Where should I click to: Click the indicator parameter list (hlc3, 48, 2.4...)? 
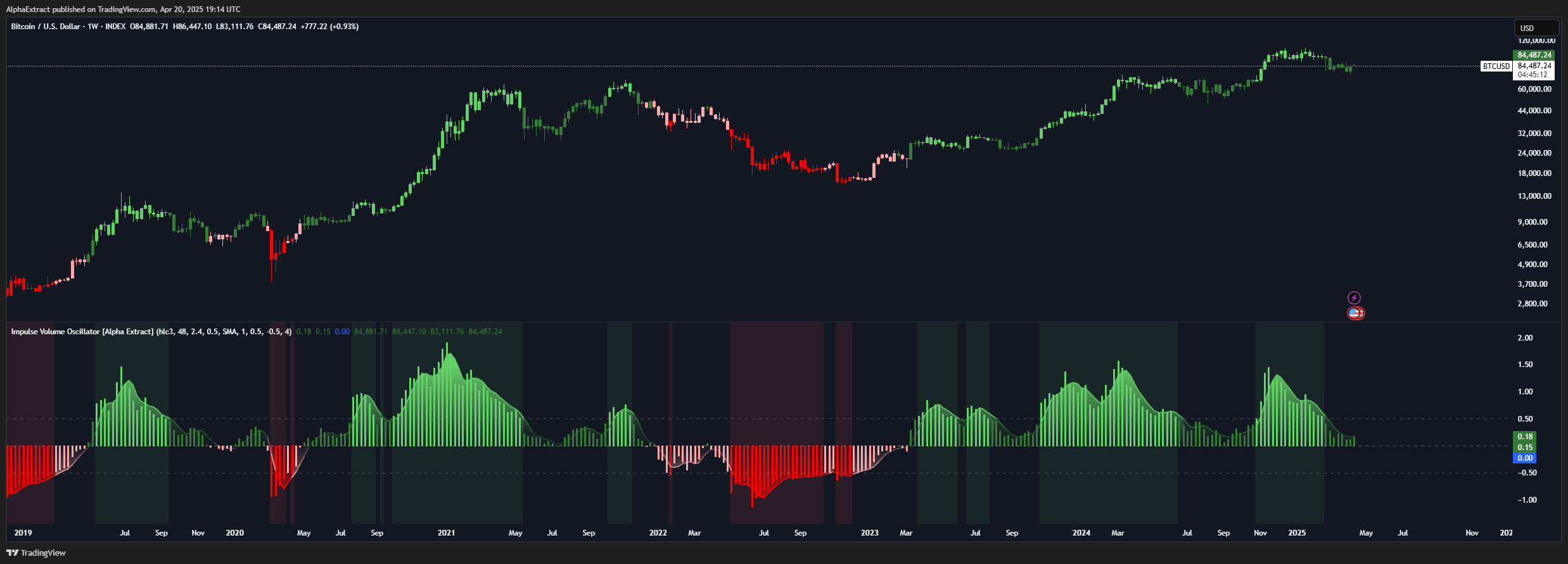pos(224,332)
